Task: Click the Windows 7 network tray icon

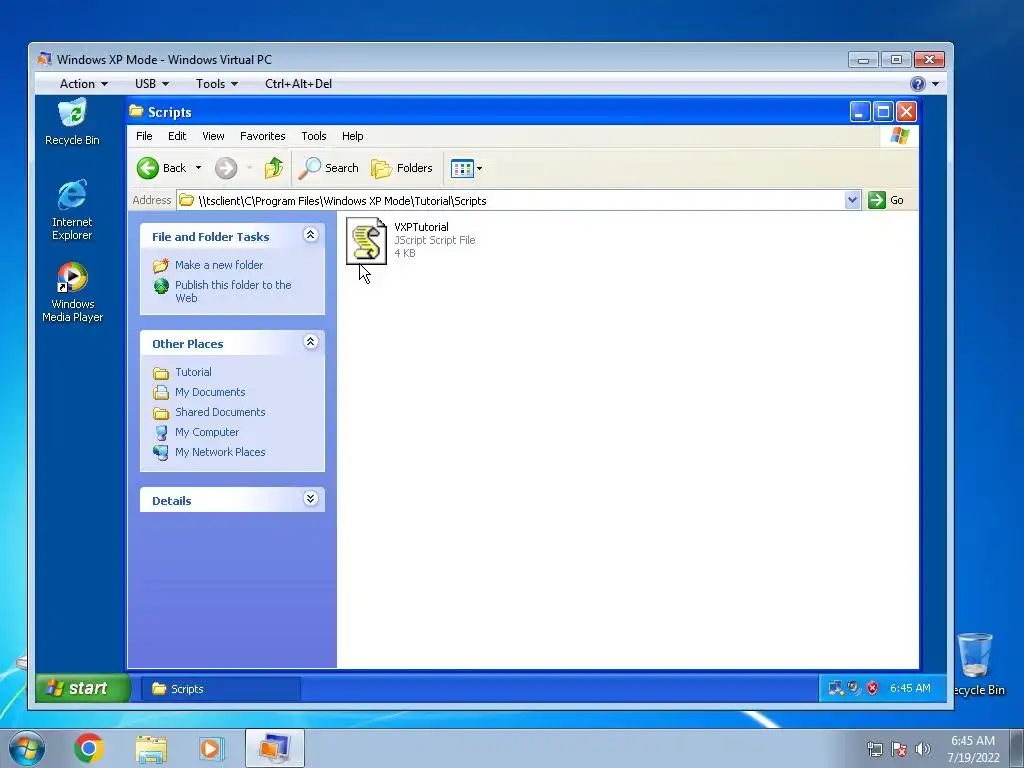Action: (874, 749)
